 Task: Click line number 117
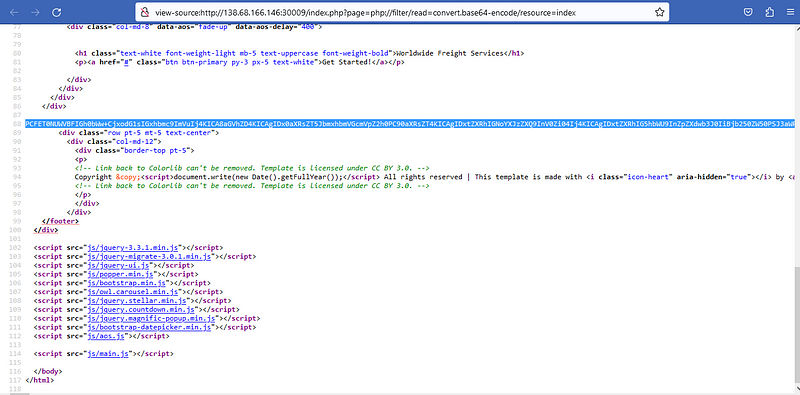tap(14, 380)
